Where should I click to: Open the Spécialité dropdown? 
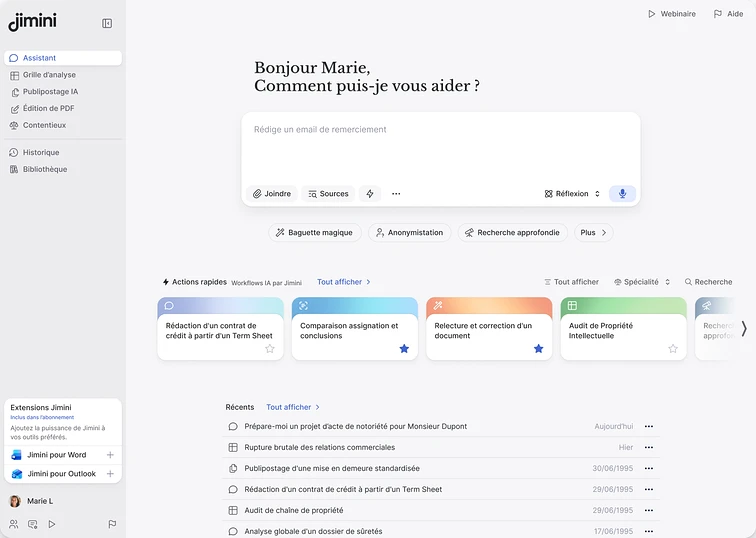642,282
